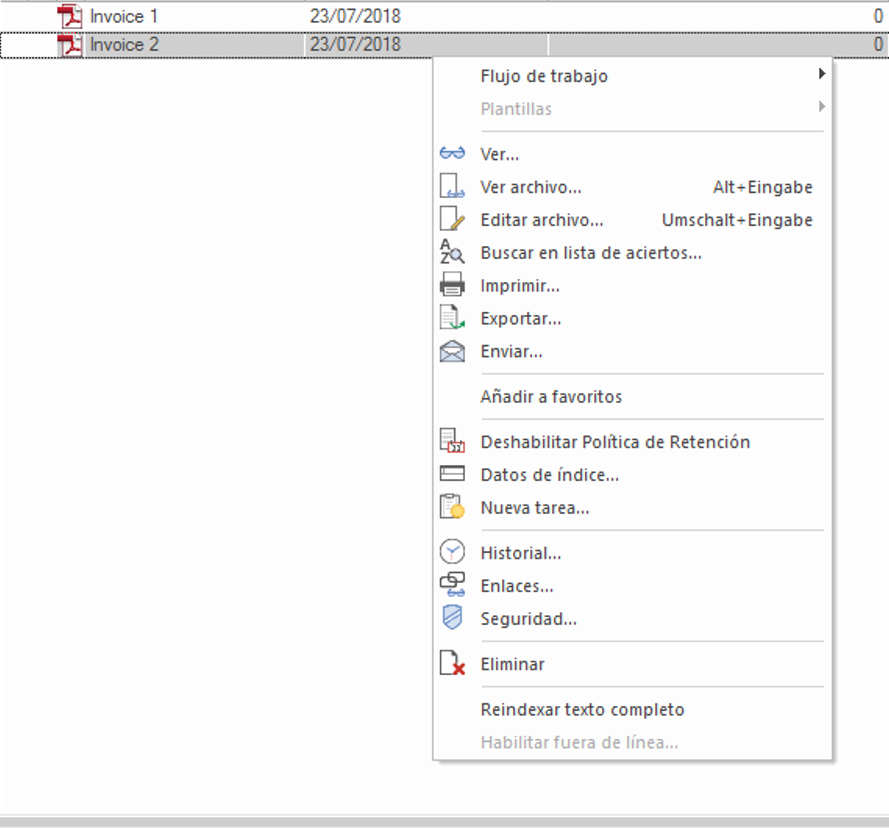Select Añadir a favoritos

pyautogui.click(x=633, y=396)
